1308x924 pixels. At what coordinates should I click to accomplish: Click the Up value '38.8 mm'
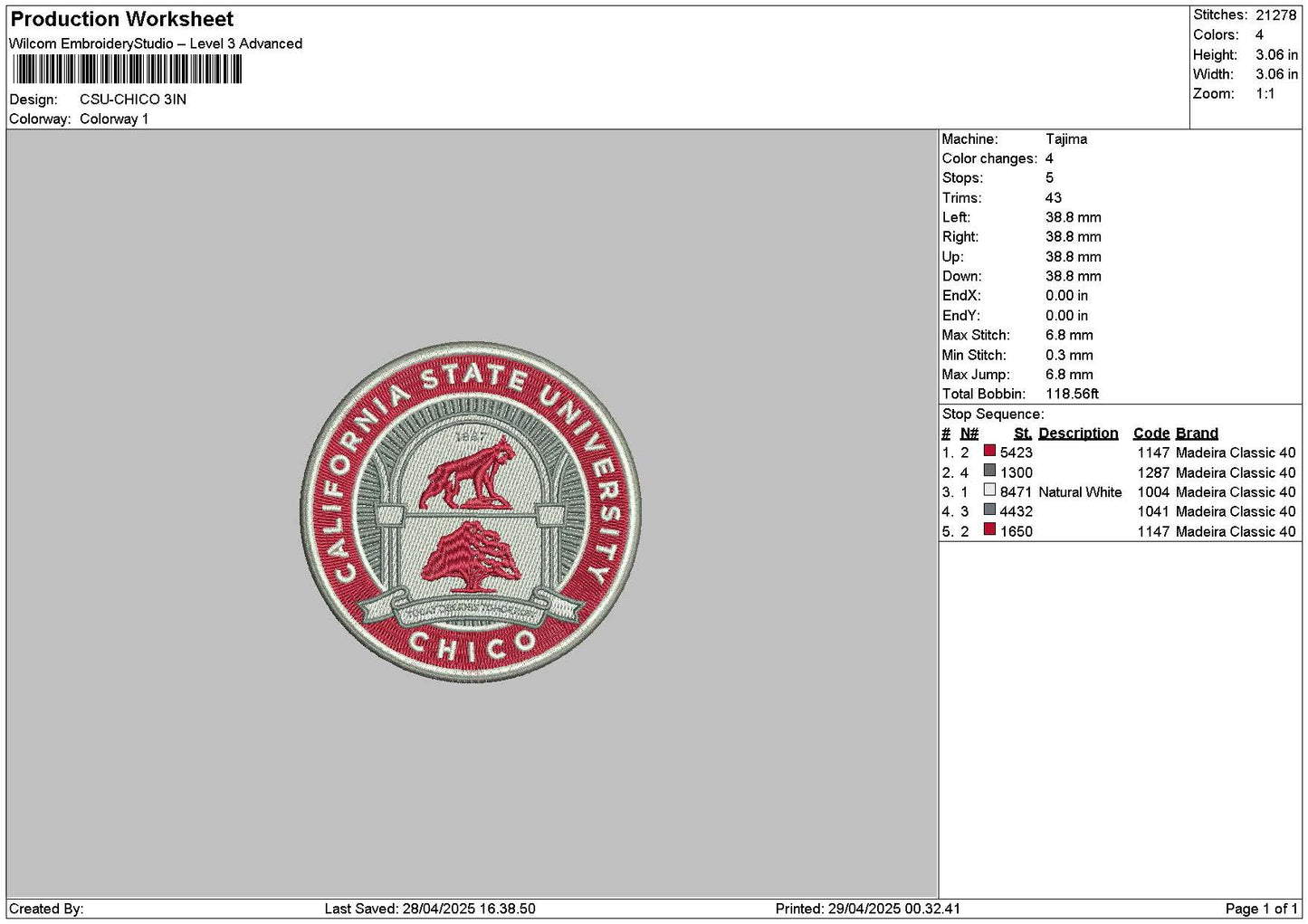point(1074,257)
